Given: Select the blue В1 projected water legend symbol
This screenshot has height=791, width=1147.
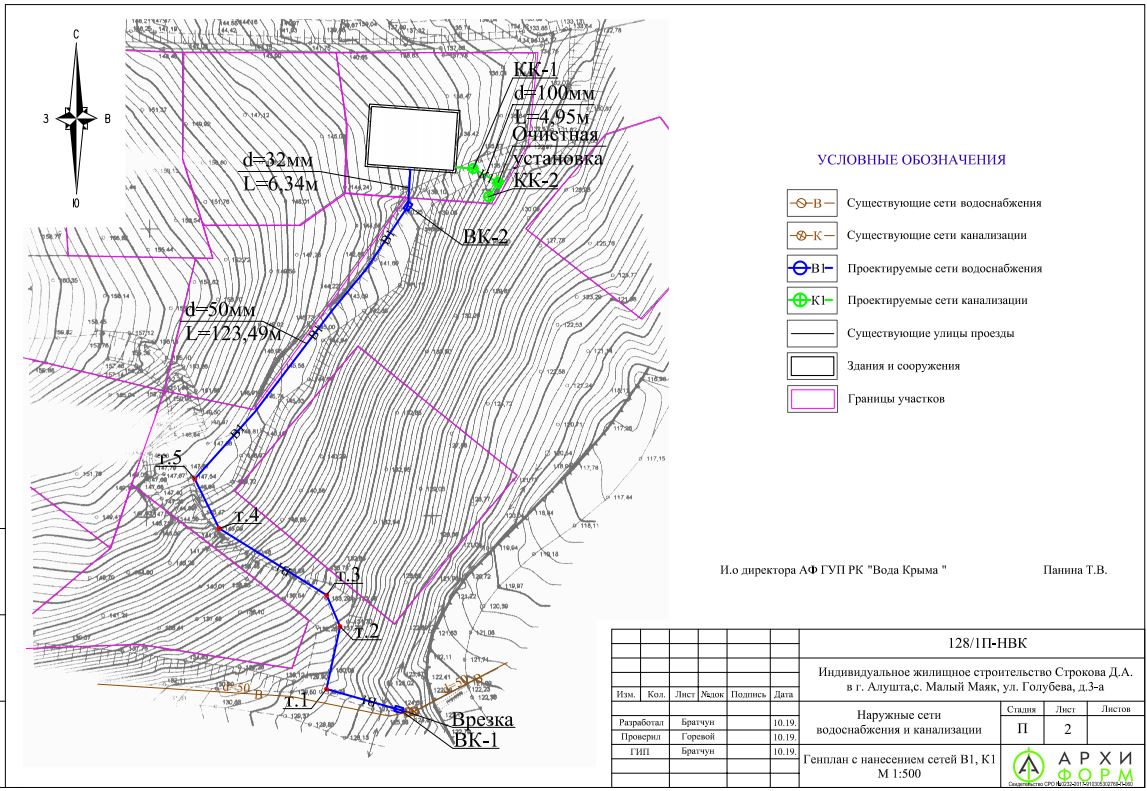Looking at the screenshot, I should [811, 268].
